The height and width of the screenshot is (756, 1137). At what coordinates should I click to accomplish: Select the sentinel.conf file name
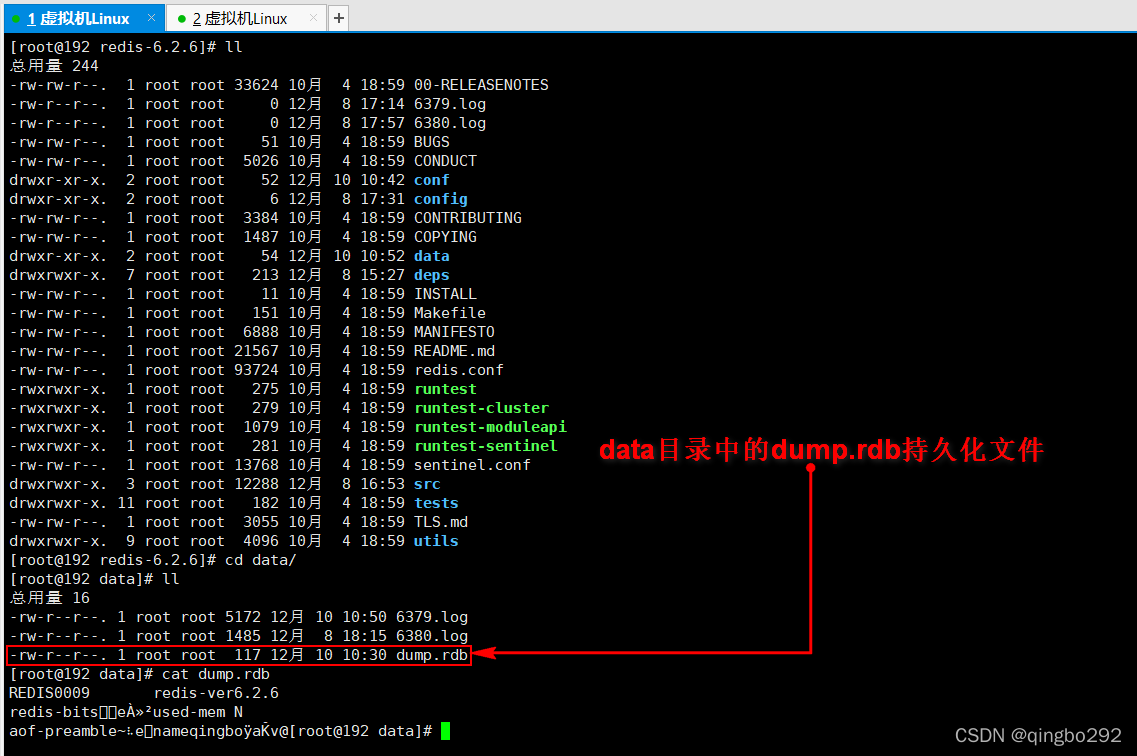[472, 465]
